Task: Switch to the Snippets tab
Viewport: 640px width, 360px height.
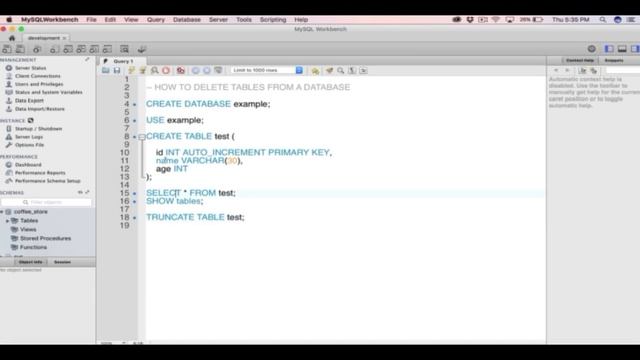Action: [x=613, y=60]
